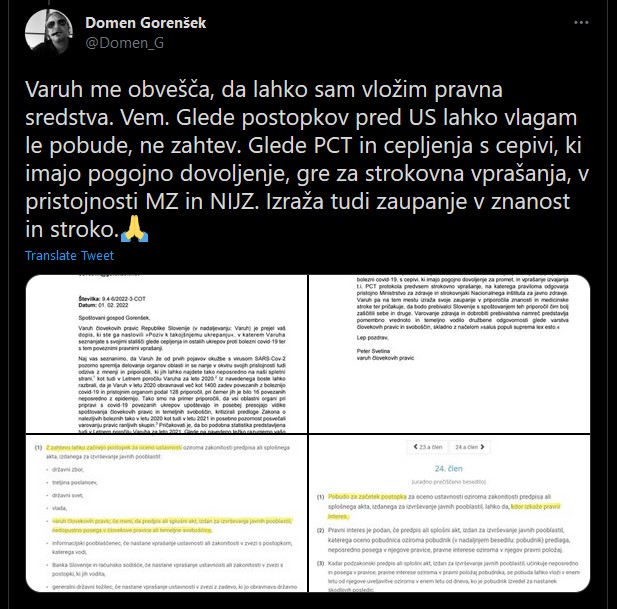Click the praying hands emoji in tweet
This screenshot has width=617, height=609.
pyautogui.click(x=134, y=229)
